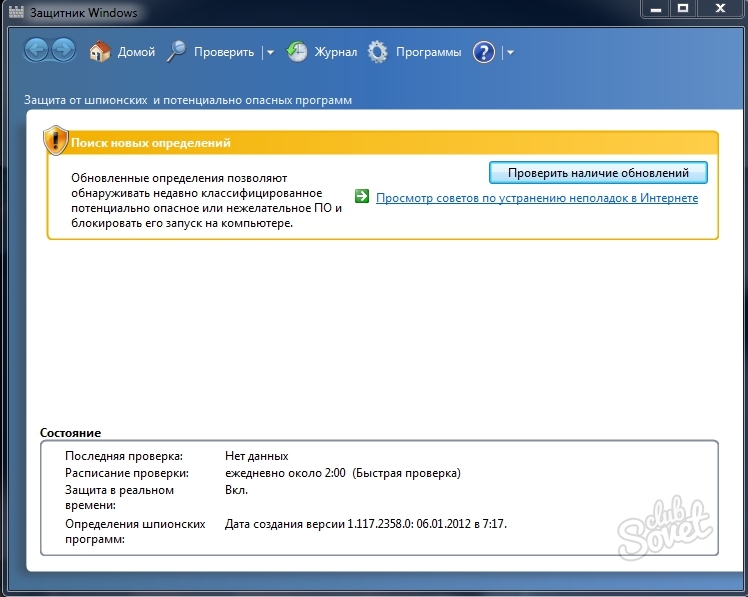This screenshot has height=597, width=748.
Task: Click the Нет данных last scan value
Action: (257, 456)
